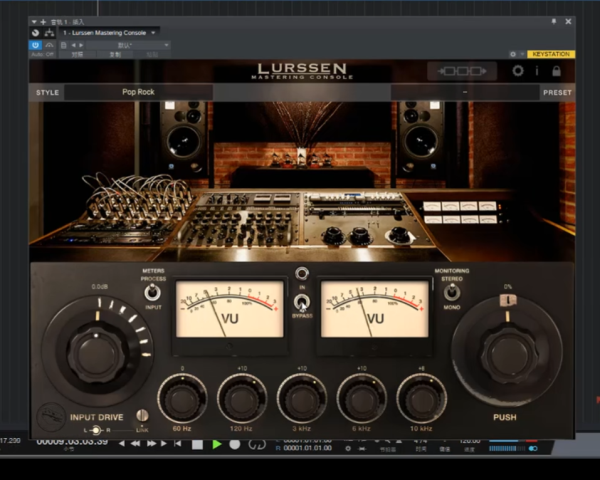Click the sidechain routing icon
Screen dimensions: 600x480
click(x=49, y=33)
